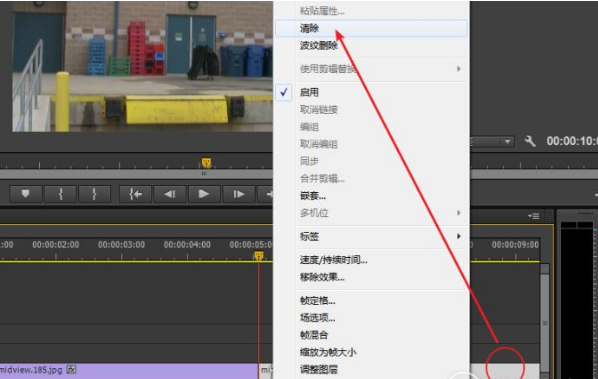Click 00:00:09:00 on the timeline ruler
Screen dimensions: 598x379
pos(515,244)
